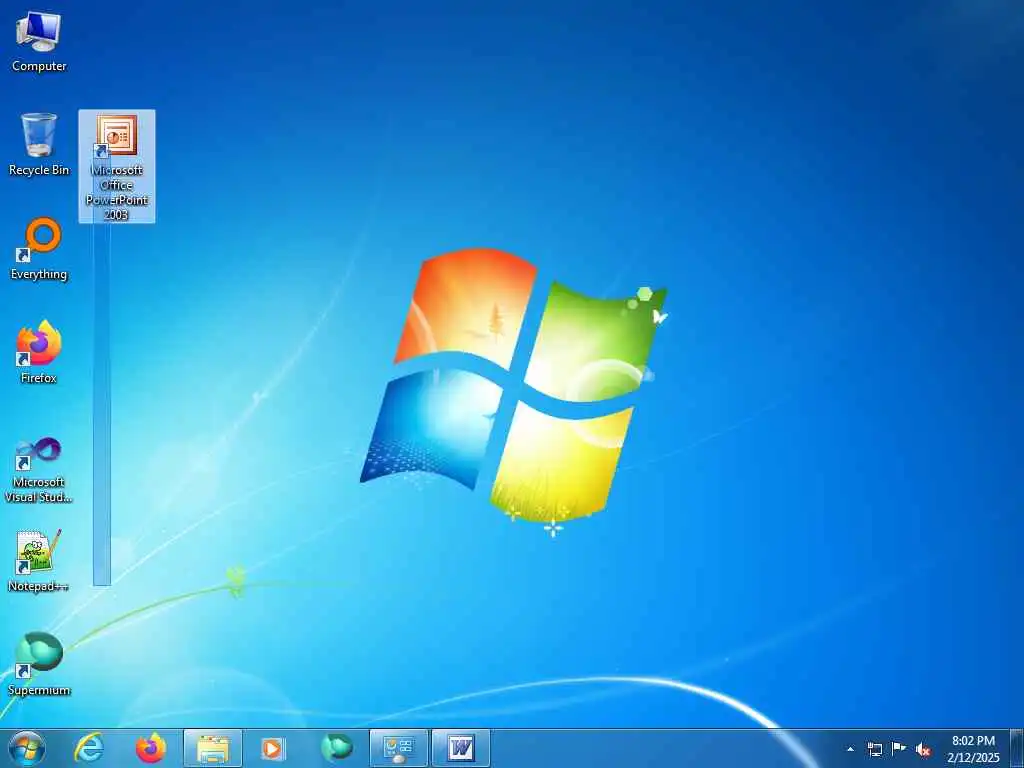
Task: Launch Firefox from the taskbar
Action: click(151, 748)
